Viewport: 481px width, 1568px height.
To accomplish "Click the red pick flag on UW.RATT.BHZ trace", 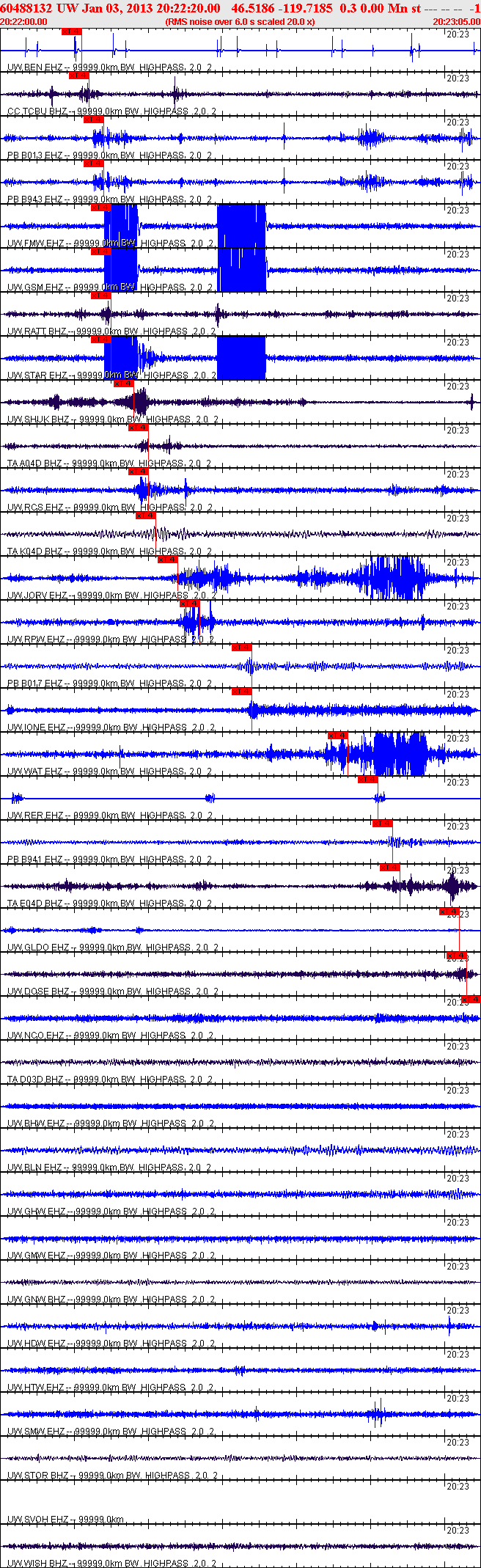I will (x=101, y=296).
